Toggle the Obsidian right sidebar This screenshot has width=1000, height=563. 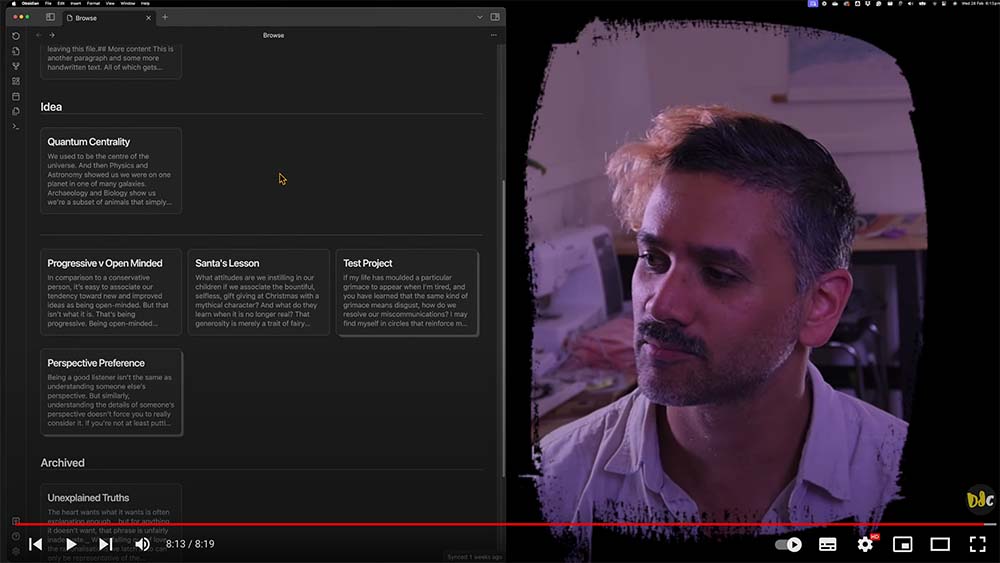[495, 17]
